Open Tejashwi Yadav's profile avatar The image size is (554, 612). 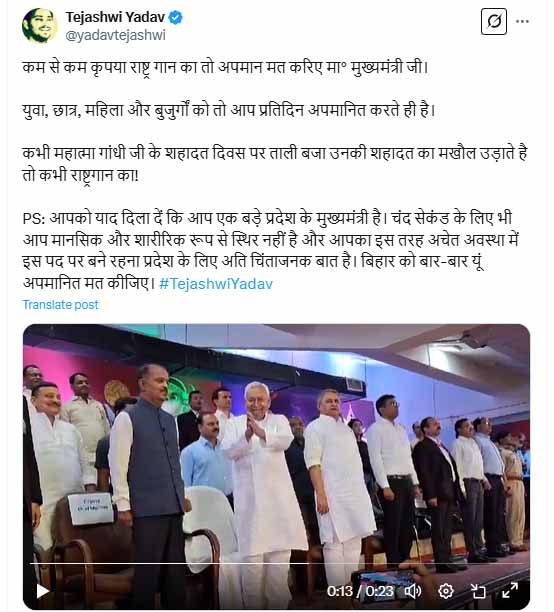tap(40, 25)
